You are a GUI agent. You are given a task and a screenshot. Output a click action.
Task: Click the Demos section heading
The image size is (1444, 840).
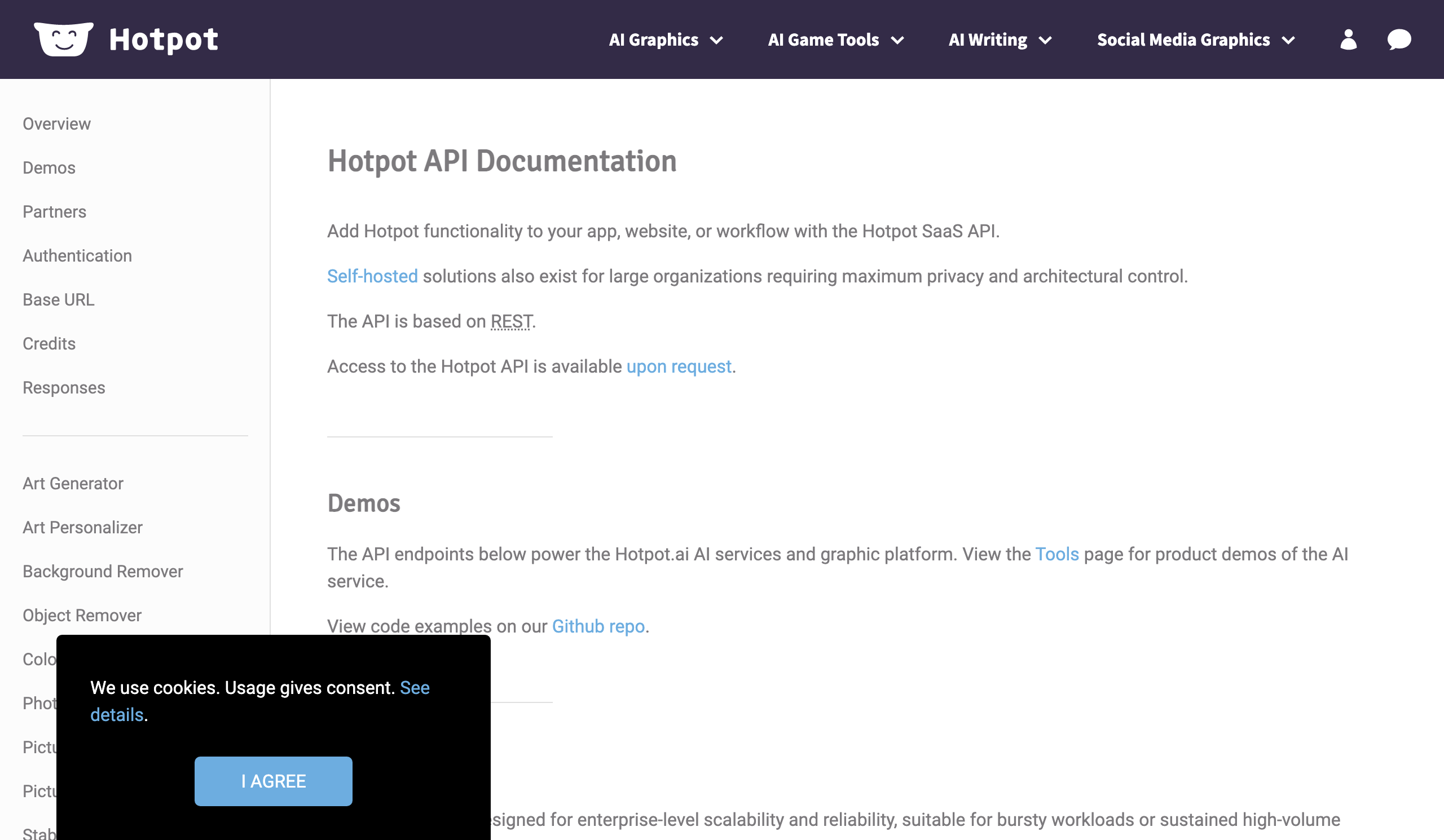[x=363, y=503]
